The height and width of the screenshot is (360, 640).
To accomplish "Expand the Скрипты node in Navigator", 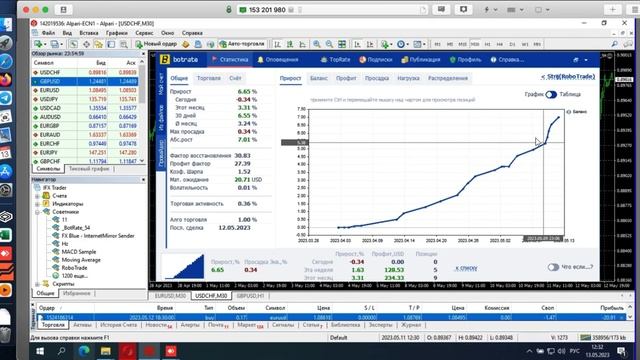I will [37, 284].
